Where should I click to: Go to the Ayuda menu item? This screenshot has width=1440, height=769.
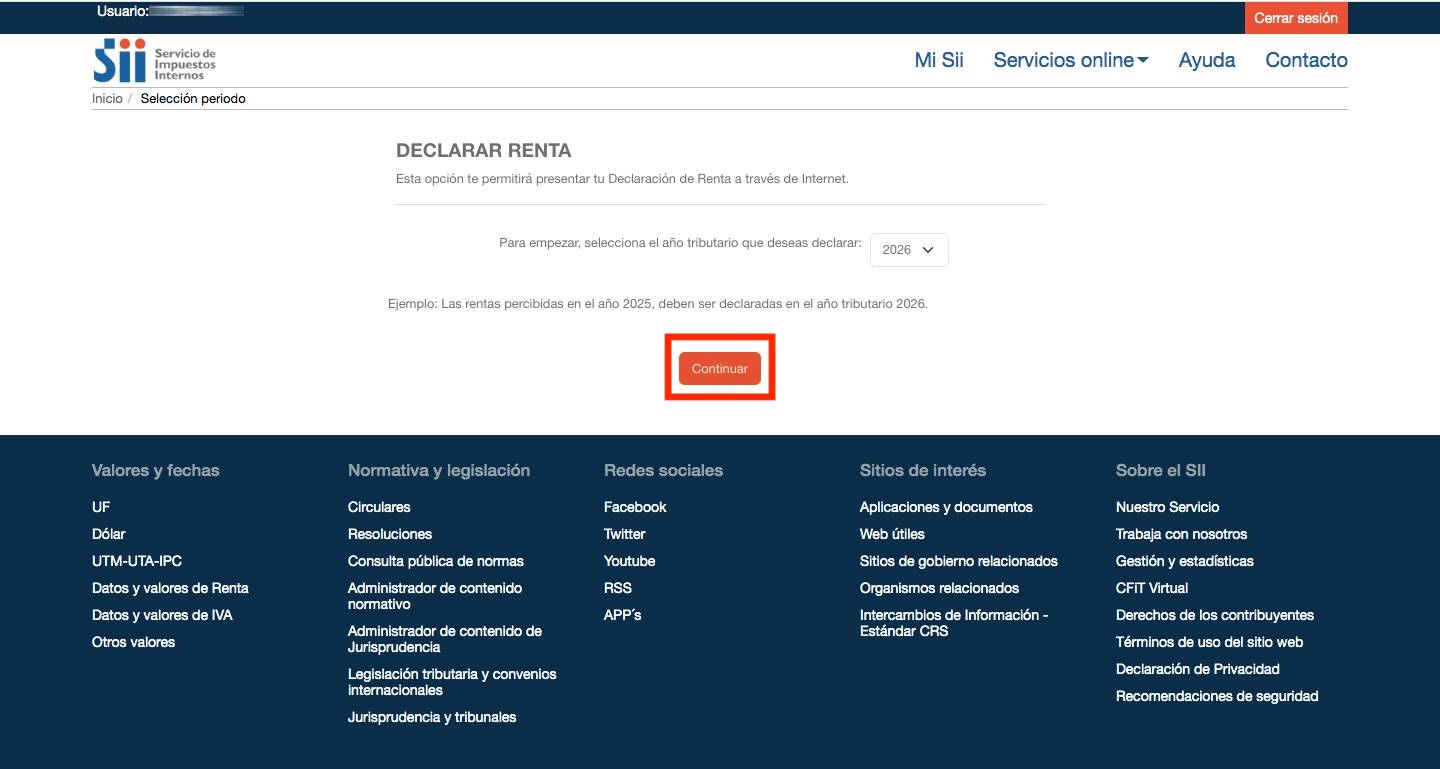coord(1206,60)
